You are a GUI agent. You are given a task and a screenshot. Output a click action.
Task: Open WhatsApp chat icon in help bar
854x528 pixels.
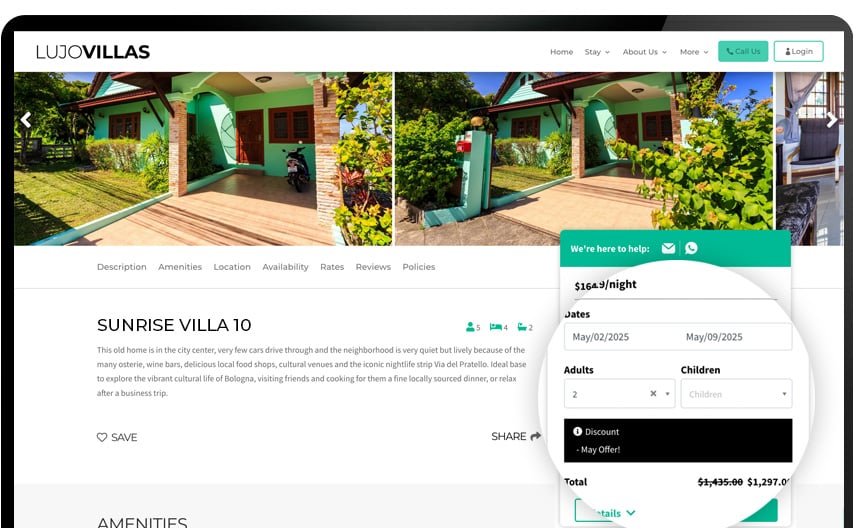tap(691, 248)
